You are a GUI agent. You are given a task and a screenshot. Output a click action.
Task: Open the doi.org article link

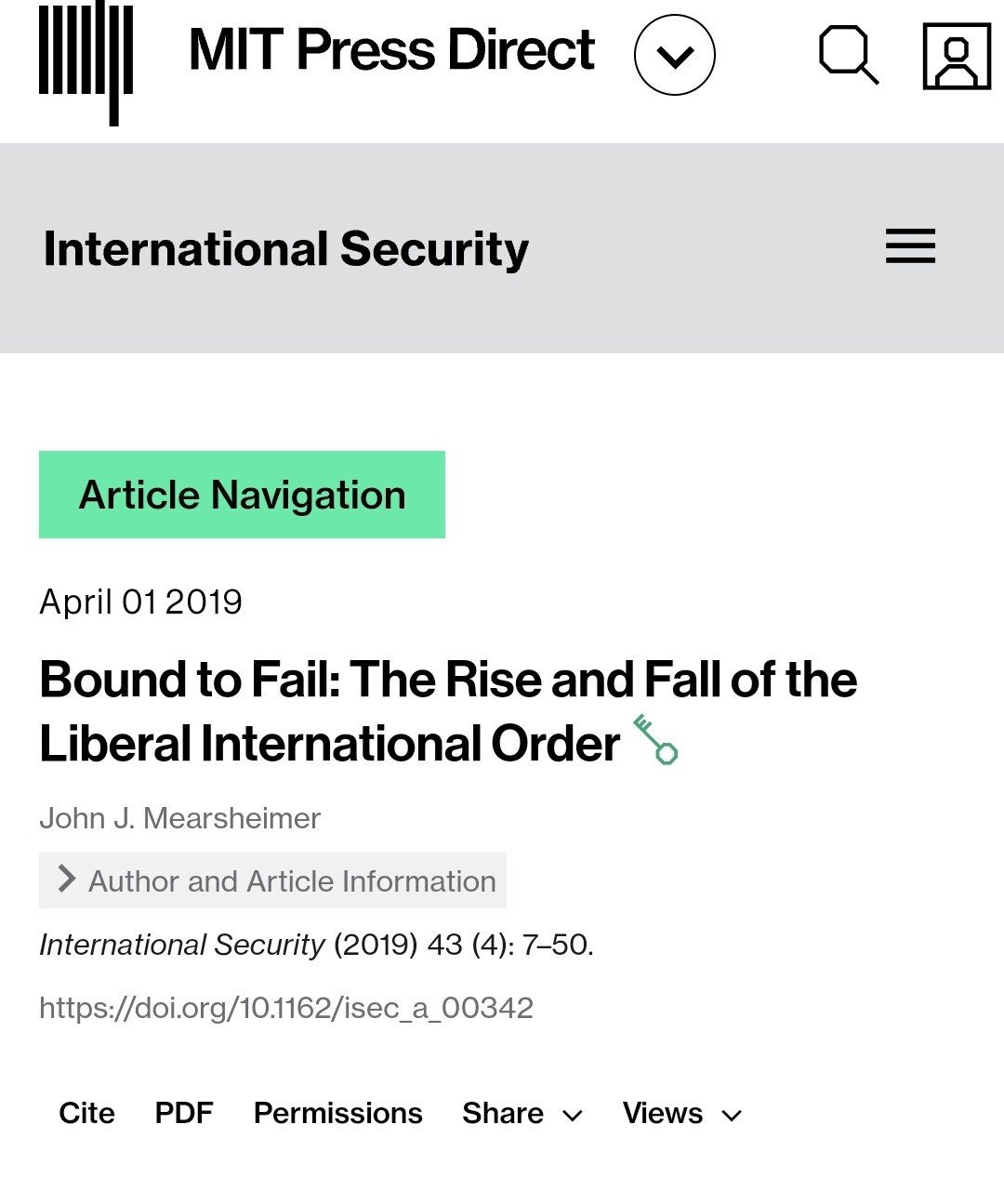point(286,1008)
